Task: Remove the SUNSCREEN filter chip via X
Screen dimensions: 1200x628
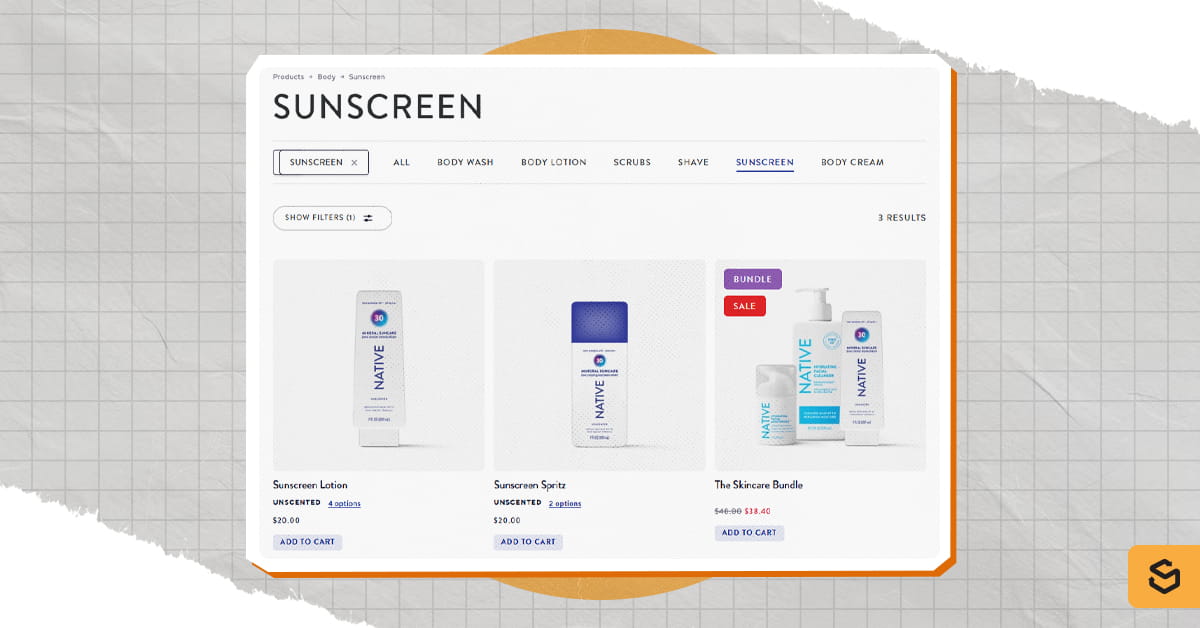Action: (354, 163)
